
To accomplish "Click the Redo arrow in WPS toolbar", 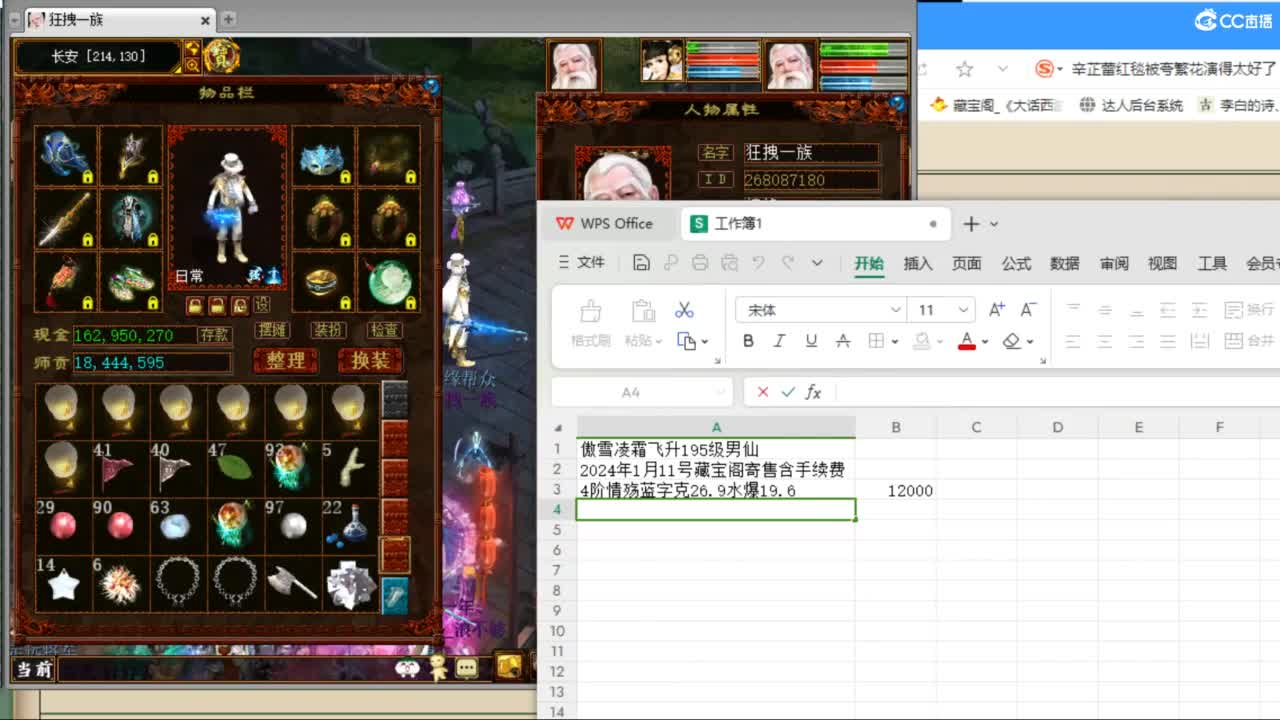I will point(788,263).
